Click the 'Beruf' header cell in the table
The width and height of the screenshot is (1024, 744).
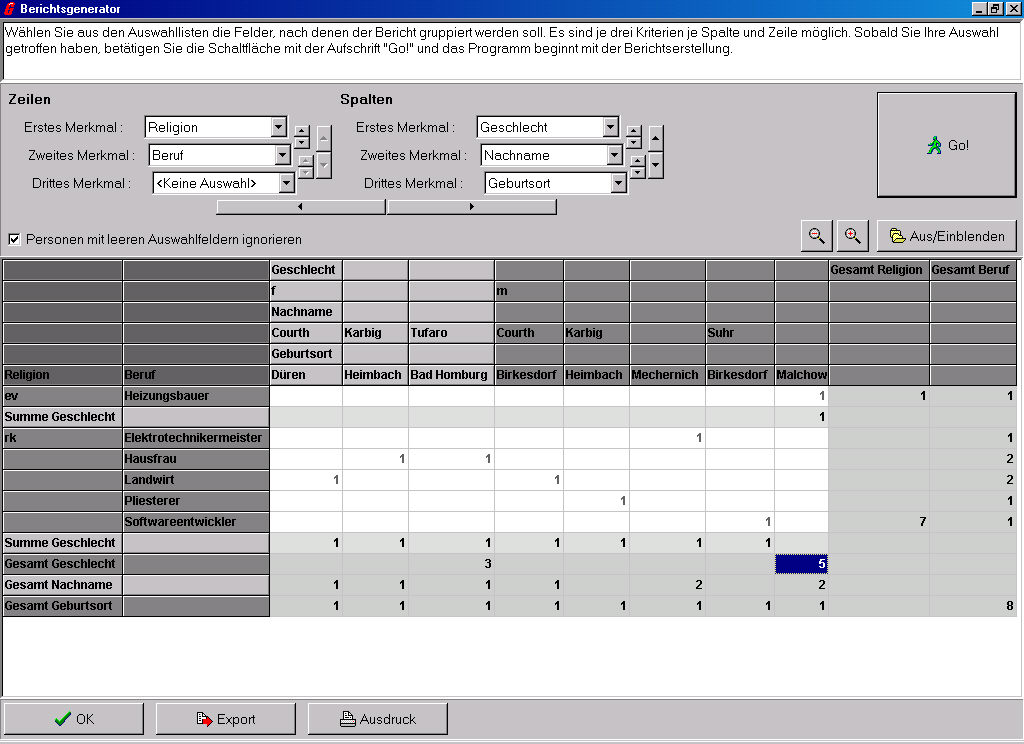196,375
